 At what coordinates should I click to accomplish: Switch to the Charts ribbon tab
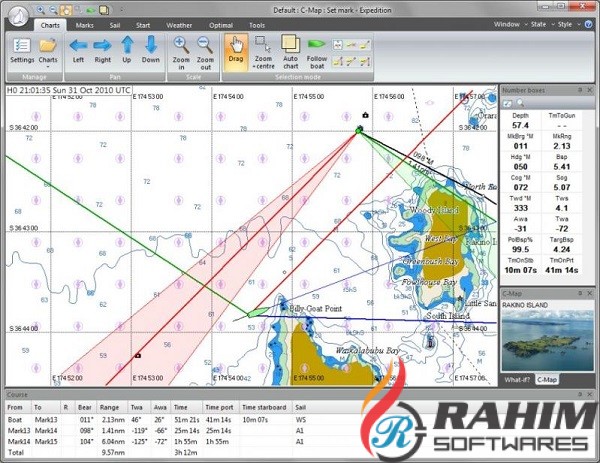click(50, 25)
